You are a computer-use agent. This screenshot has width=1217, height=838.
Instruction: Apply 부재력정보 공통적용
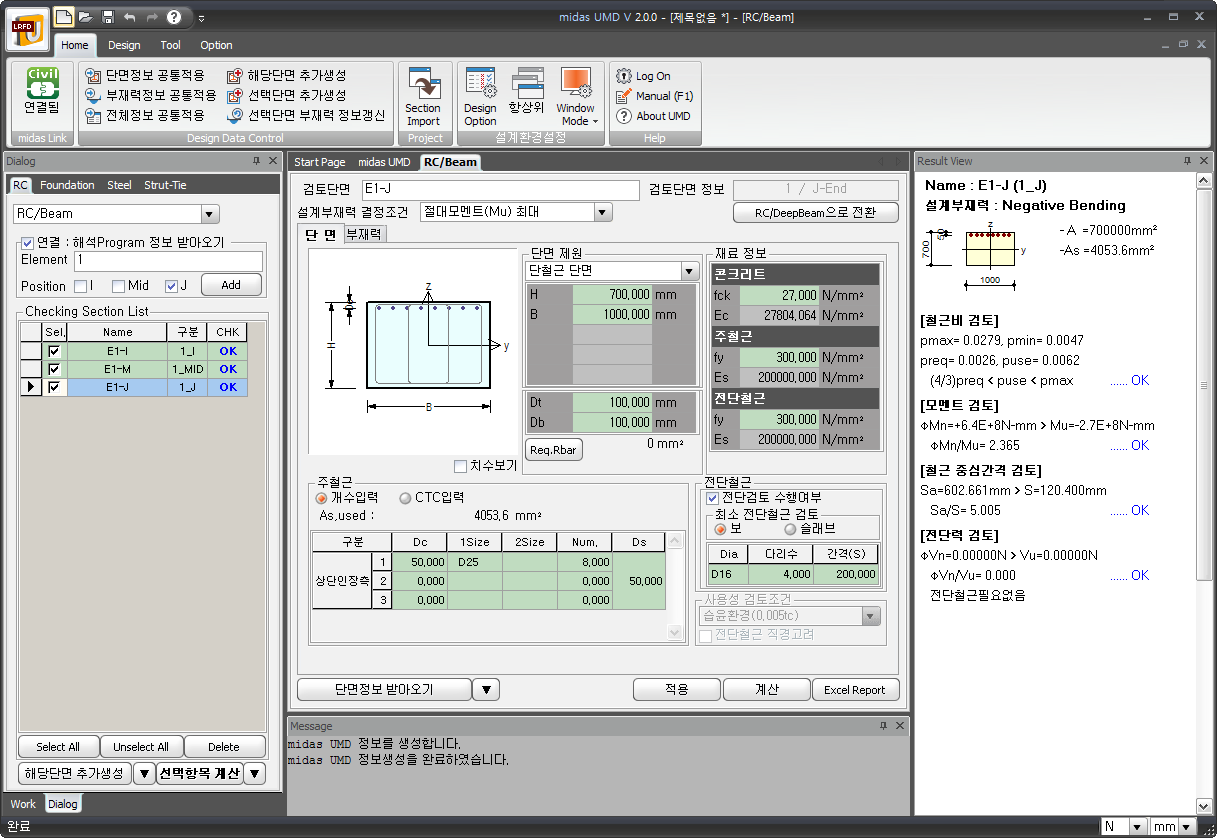click(150, 95)
